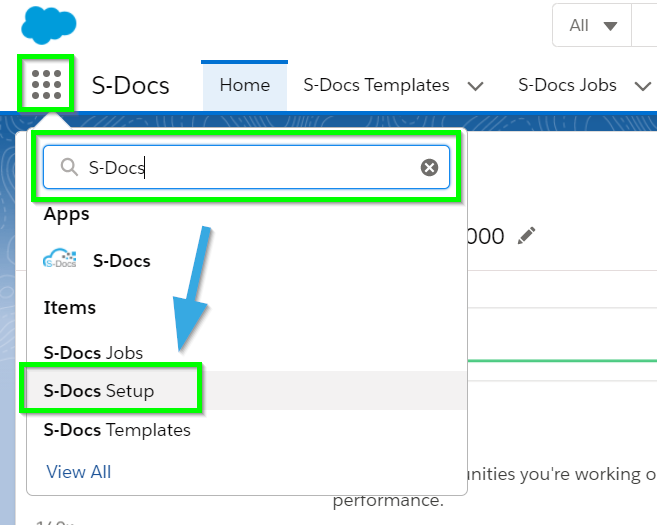The image size is (657, 525).
Task: Expand the S-Docs Jobs tab chevron
Action: tap(642, 86)
